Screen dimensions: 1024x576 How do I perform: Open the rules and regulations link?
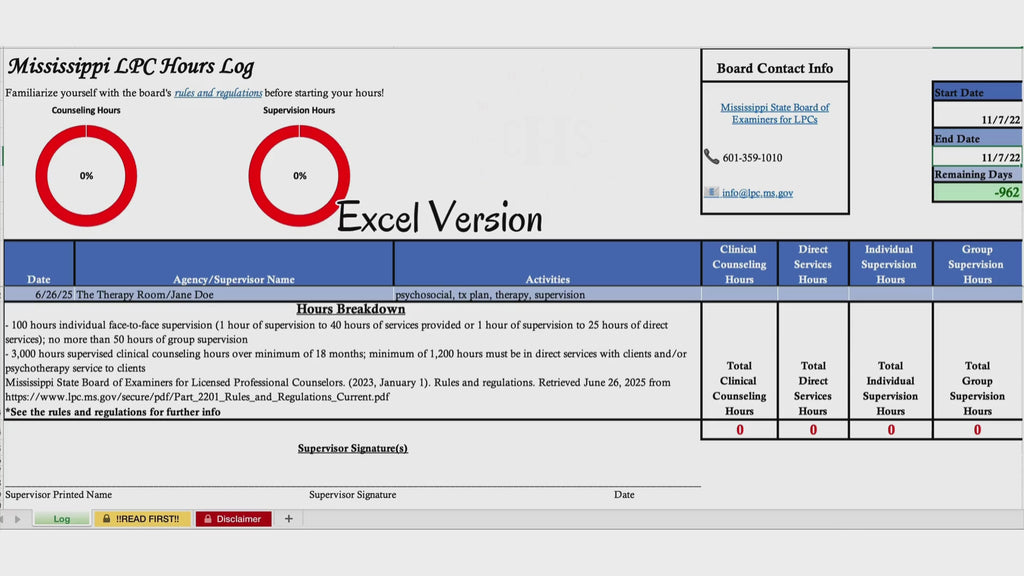coord(218,93)
